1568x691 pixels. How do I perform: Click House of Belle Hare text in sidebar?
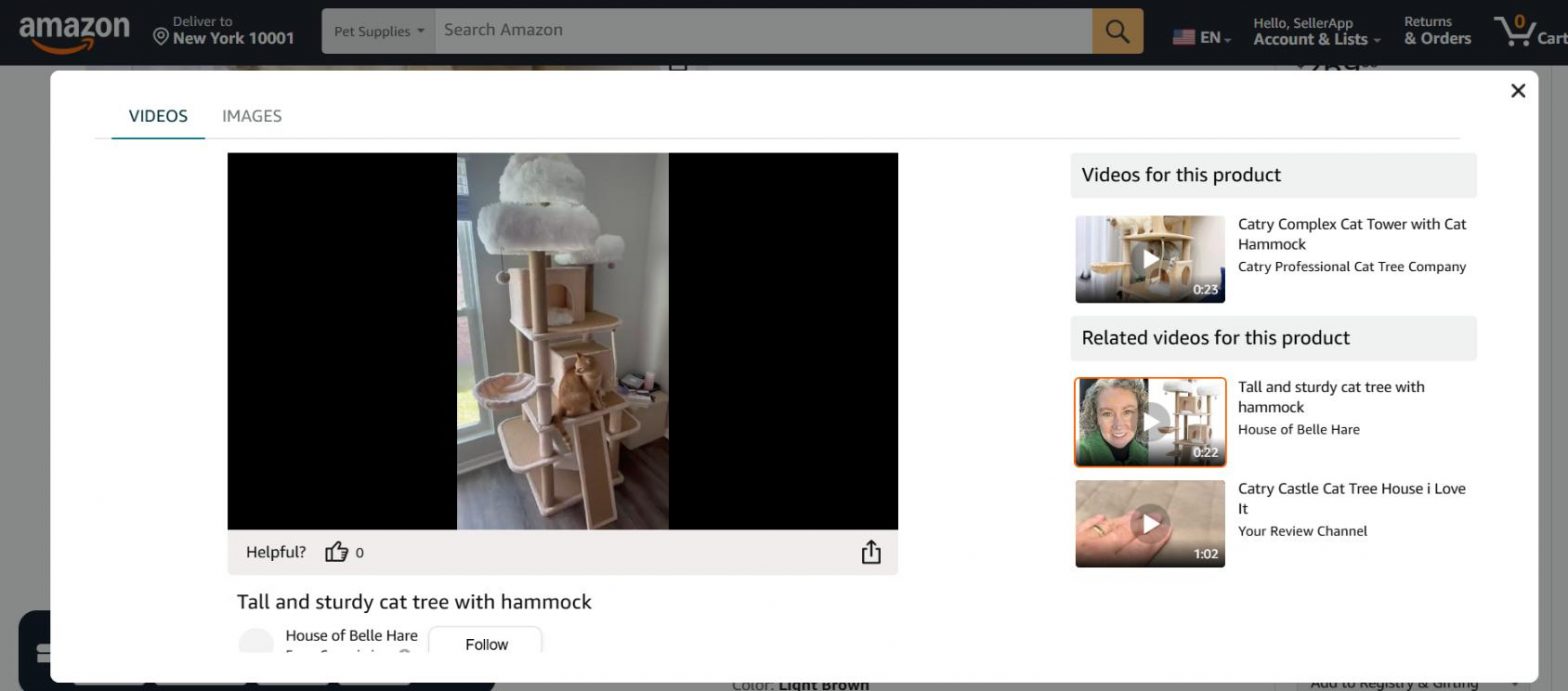(1298, 429)
